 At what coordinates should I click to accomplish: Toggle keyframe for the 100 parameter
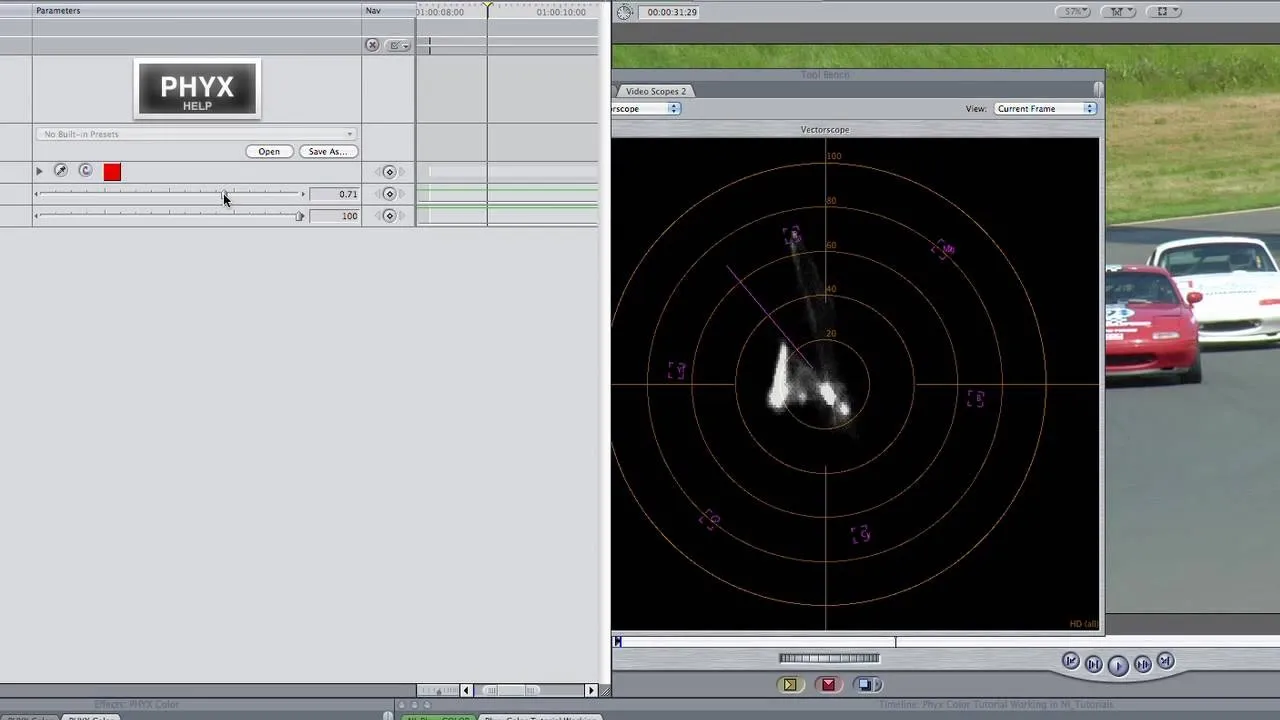(389, 216)
